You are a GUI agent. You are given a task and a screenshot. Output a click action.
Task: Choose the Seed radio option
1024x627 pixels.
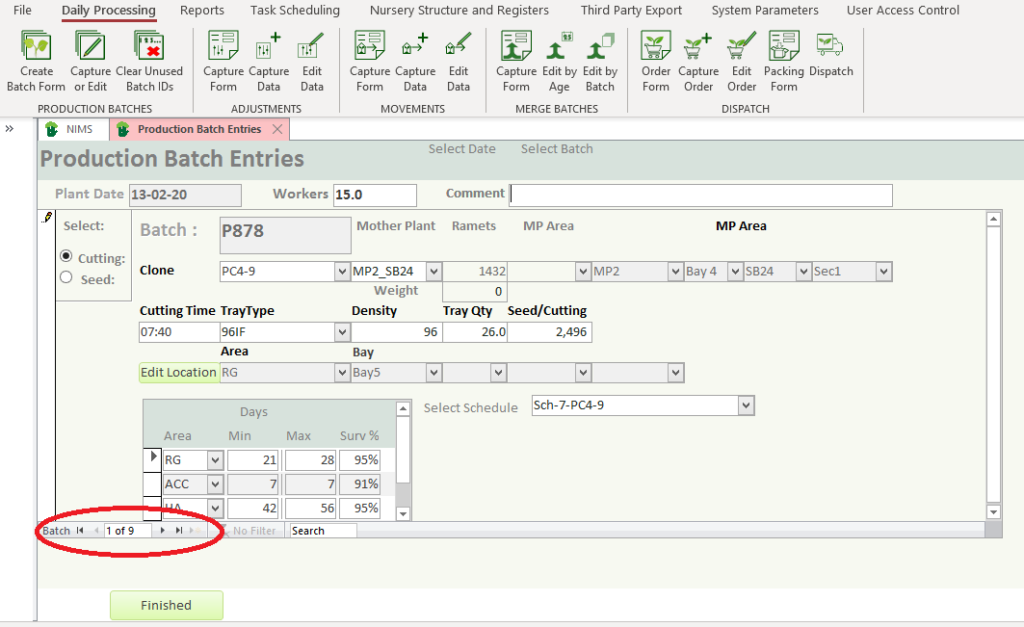67,279
